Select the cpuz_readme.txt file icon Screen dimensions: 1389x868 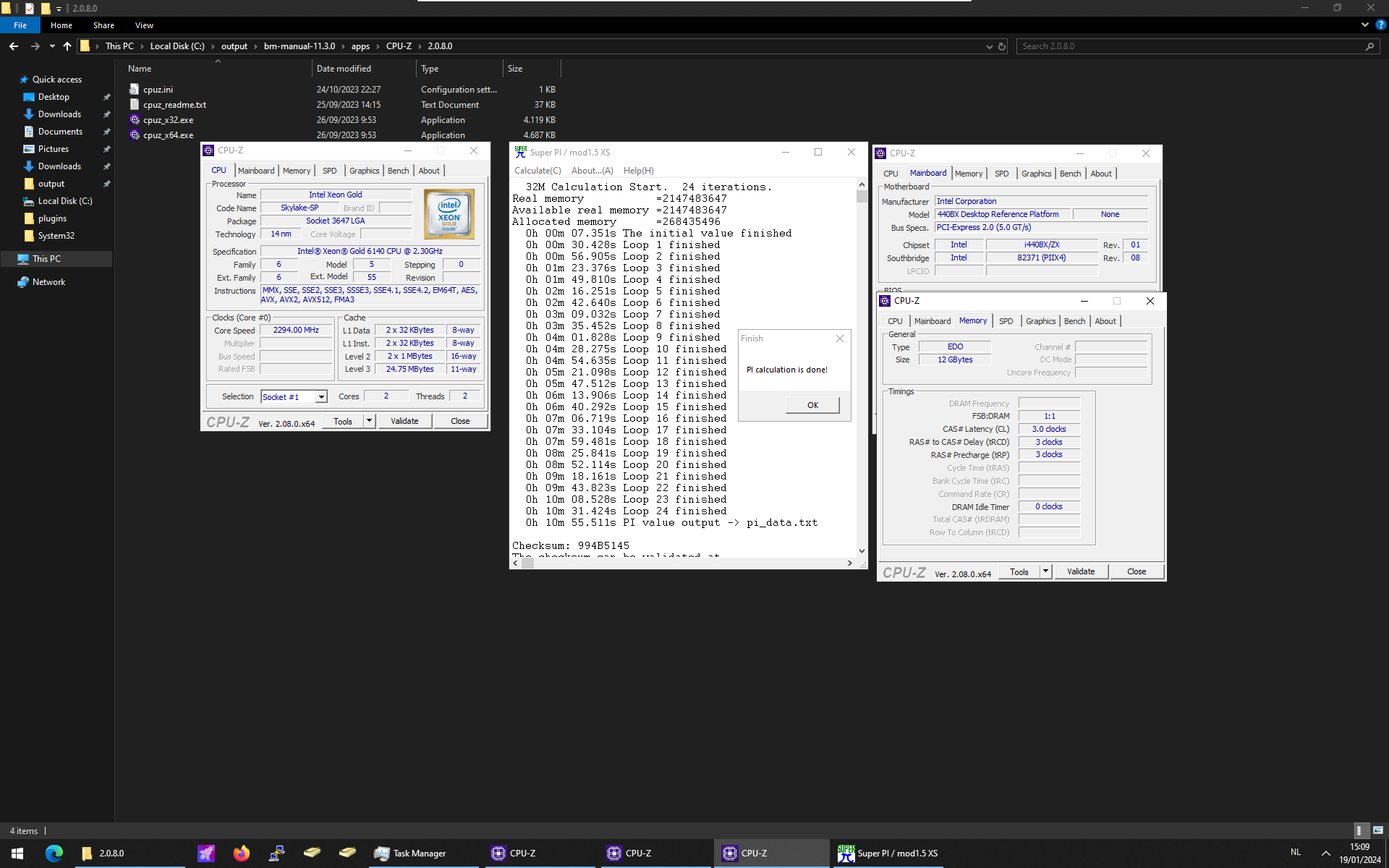click(x=134, y=104)
